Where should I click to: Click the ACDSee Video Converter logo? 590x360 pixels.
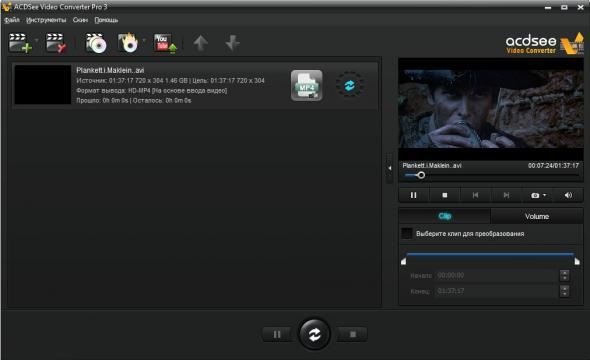coord(544,44)
